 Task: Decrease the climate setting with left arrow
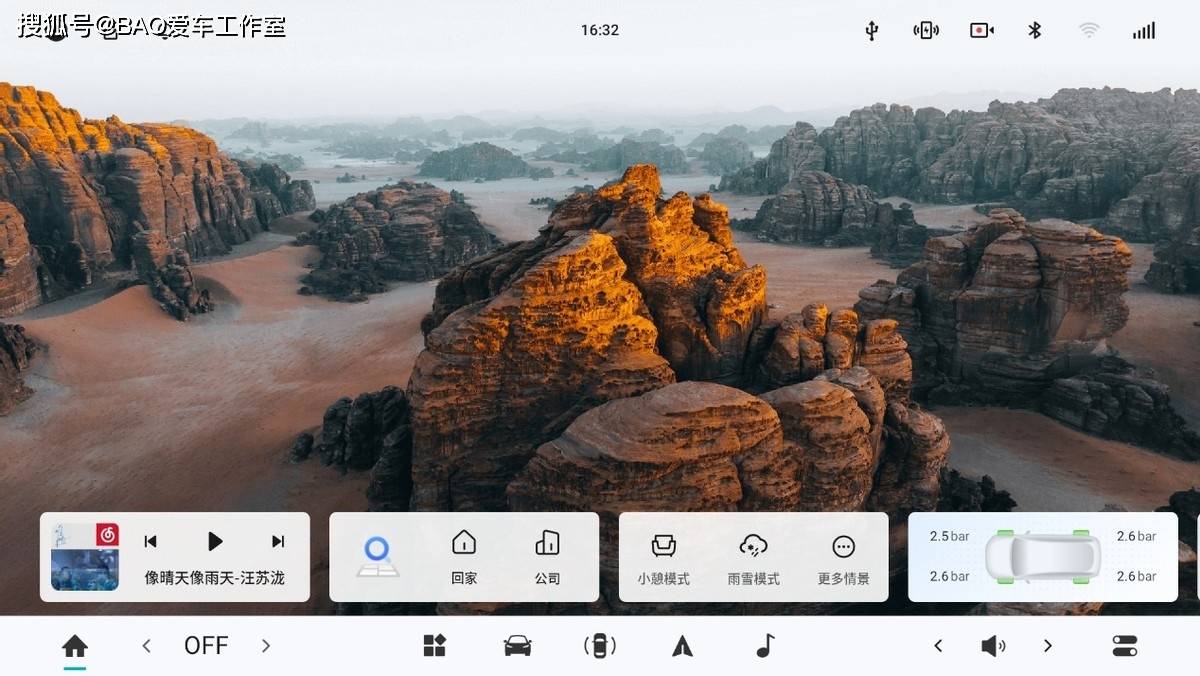coord(146,646)
